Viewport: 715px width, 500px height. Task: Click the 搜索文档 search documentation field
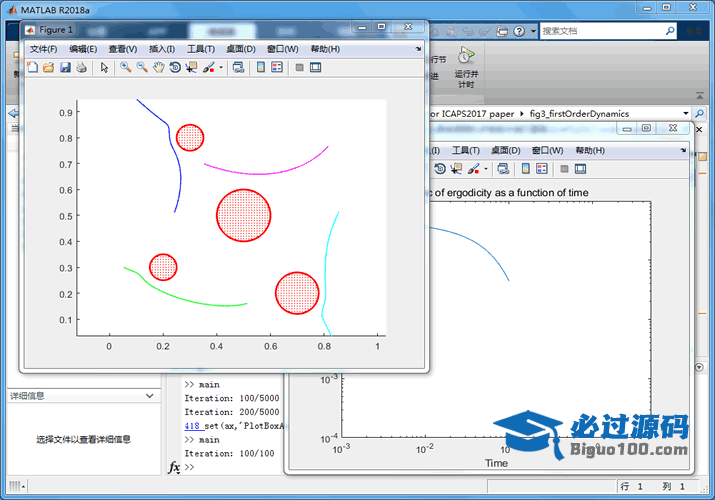point(602,31)
